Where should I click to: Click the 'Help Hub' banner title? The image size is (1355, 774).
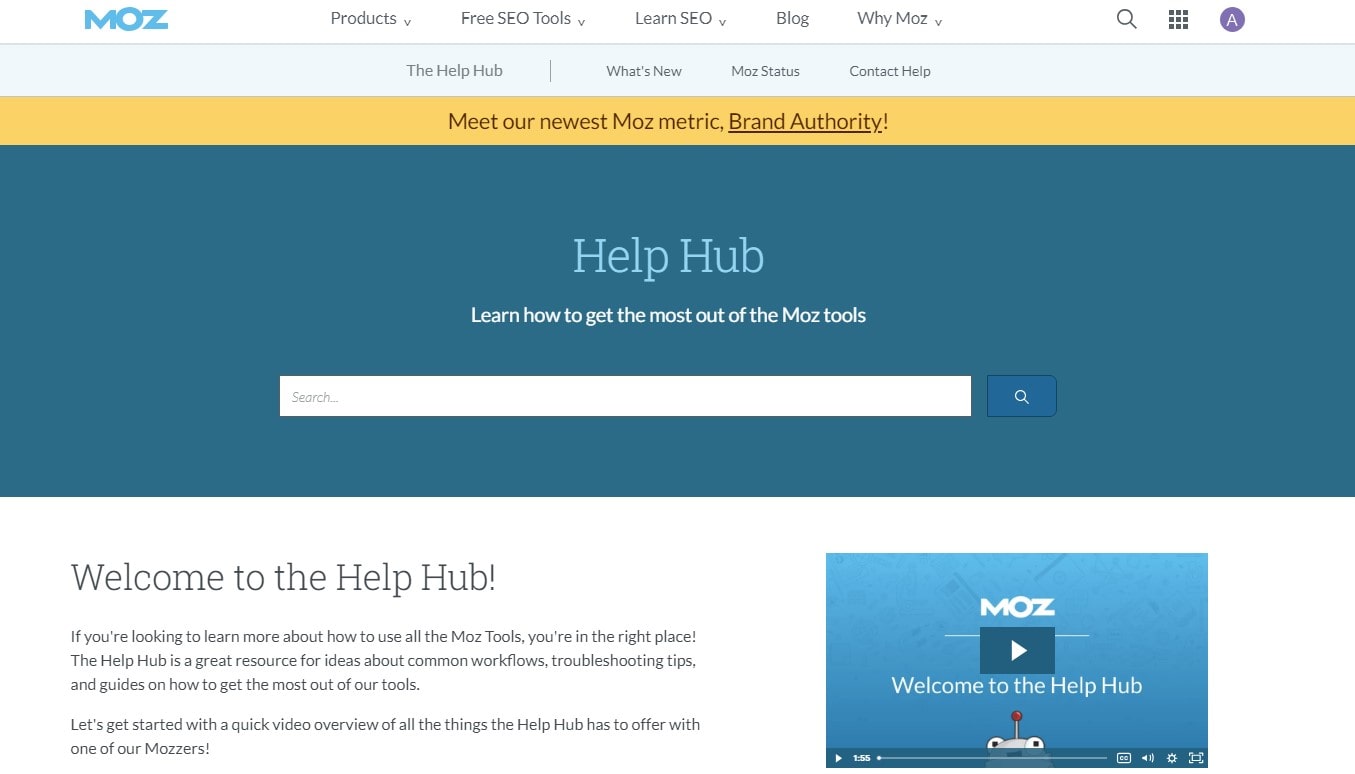tap(668, 256)
